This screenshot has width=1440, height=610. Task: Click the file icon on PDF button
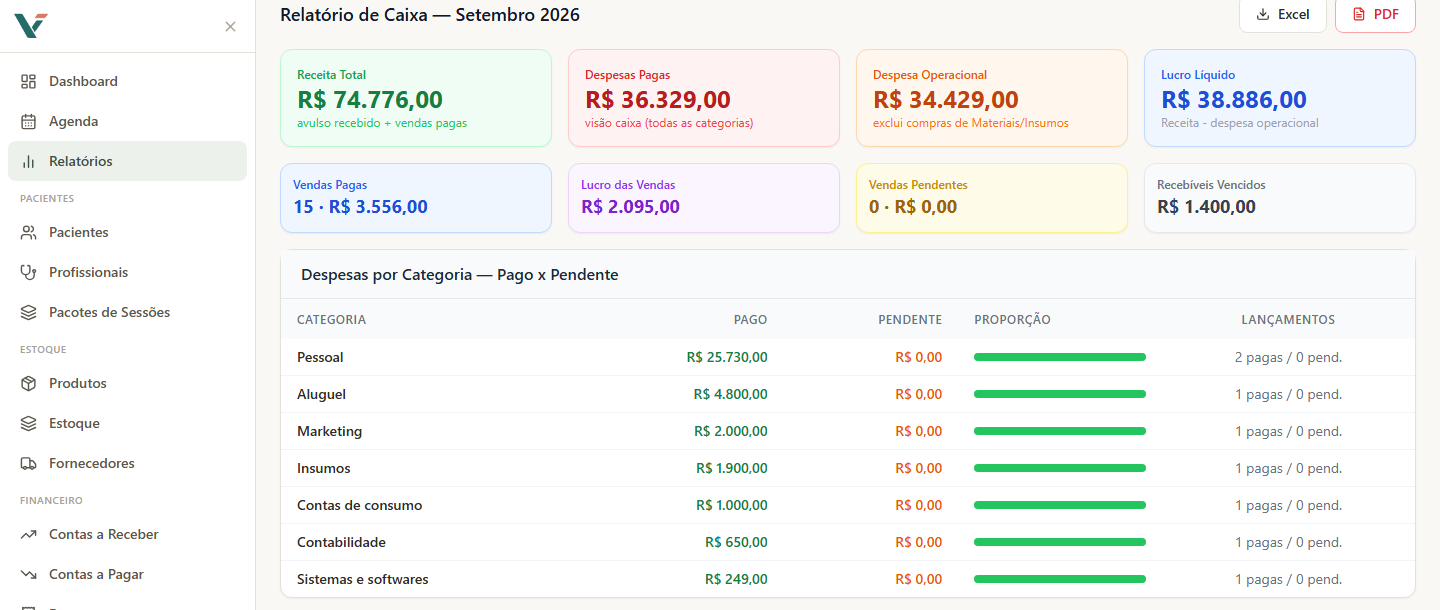[1359, 14]
